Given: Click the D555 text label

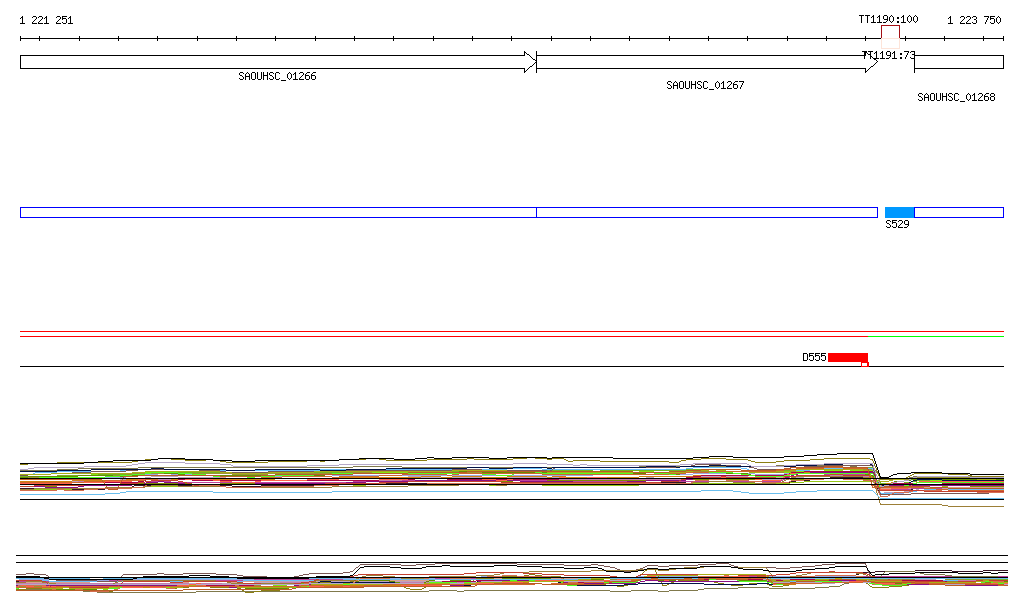Looking at the screenshot, I should click(814, 357).
